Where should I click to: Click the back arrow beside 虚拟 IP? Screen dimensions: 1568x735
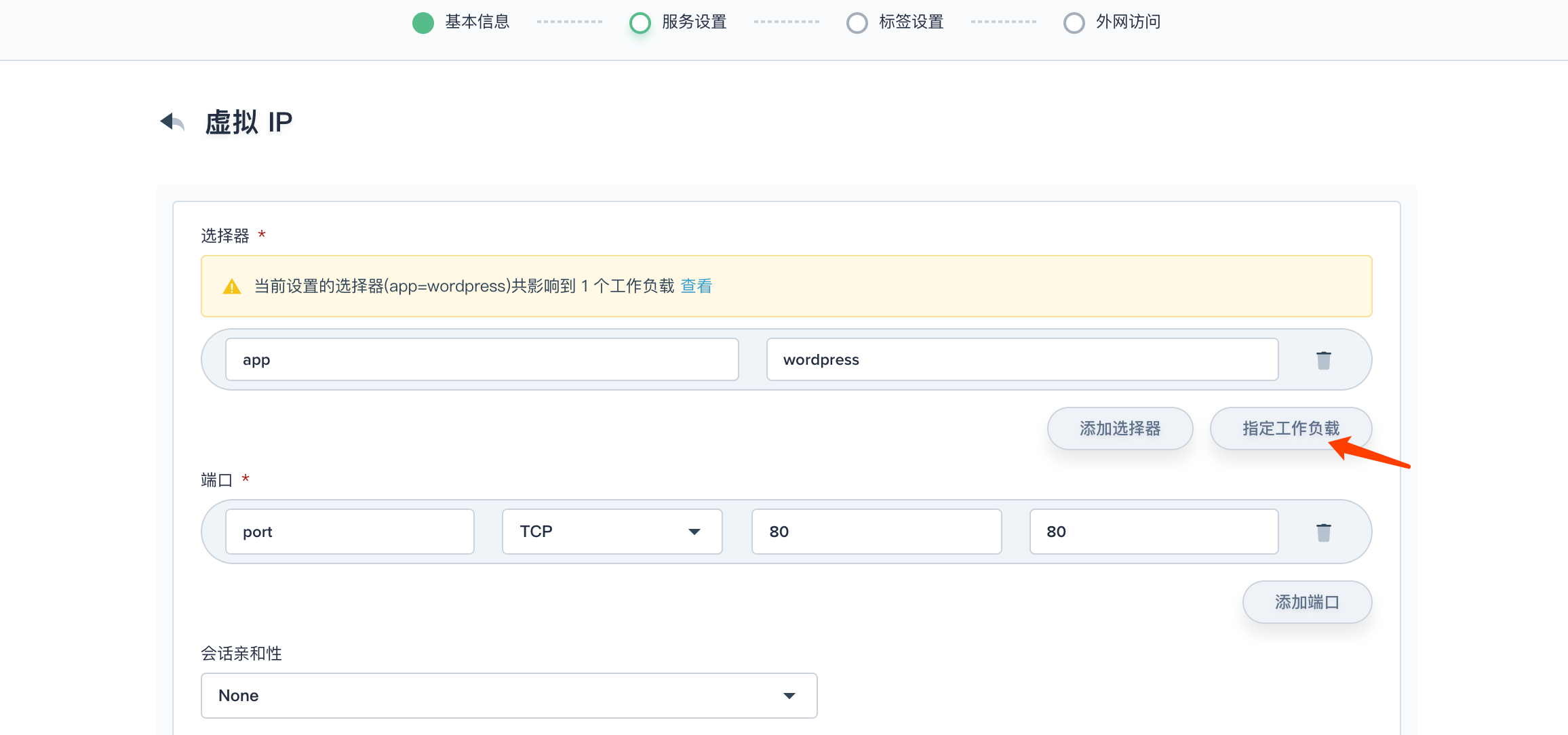(172, 122)
